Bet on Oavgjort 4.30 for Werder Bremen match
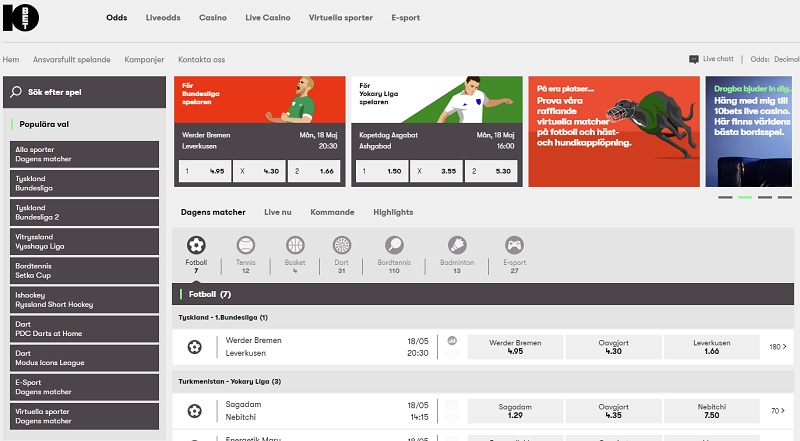This screenshot has height=441, width=800. tap(613, 347)
